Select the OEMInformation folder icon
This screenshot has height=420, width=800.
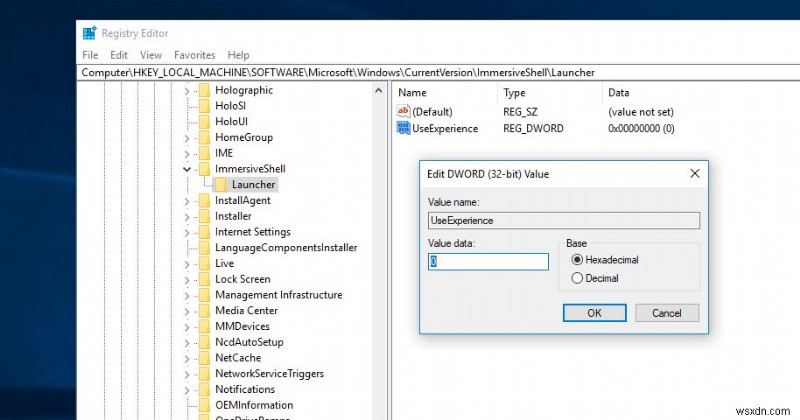(204, 406)
